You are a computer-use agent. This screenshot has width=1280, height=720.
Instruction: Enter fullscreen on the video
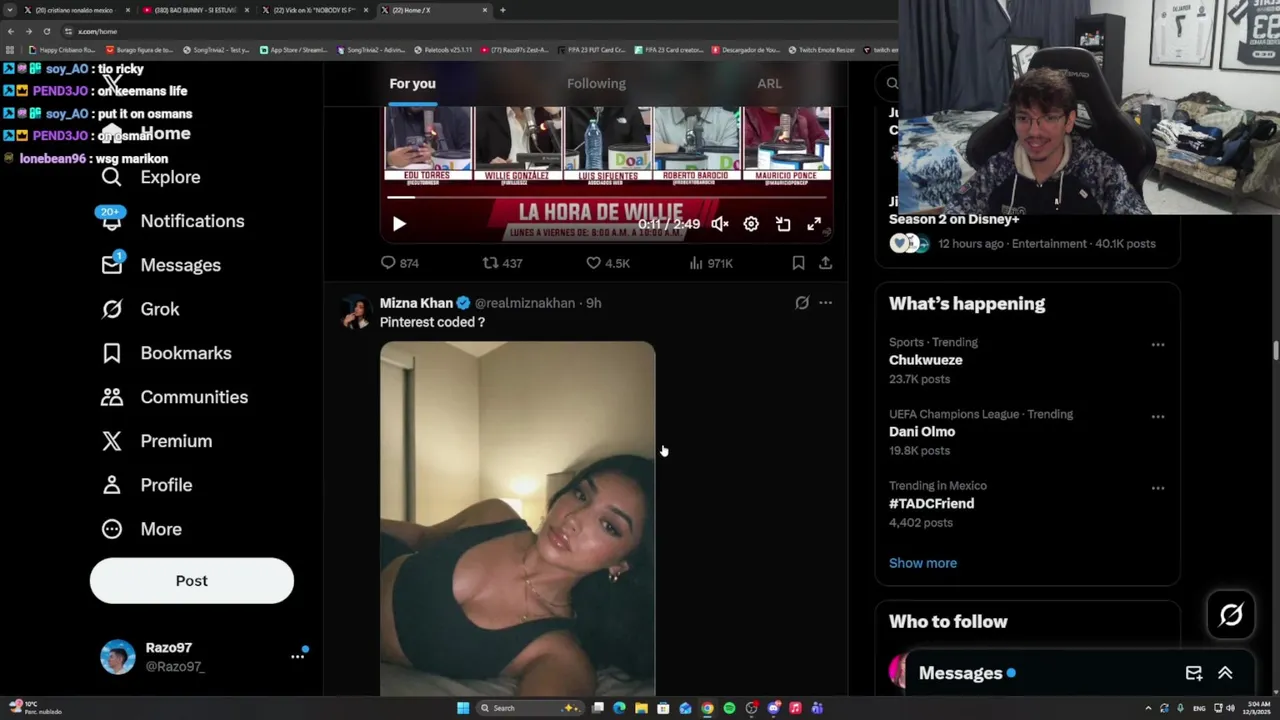point(814,224)
